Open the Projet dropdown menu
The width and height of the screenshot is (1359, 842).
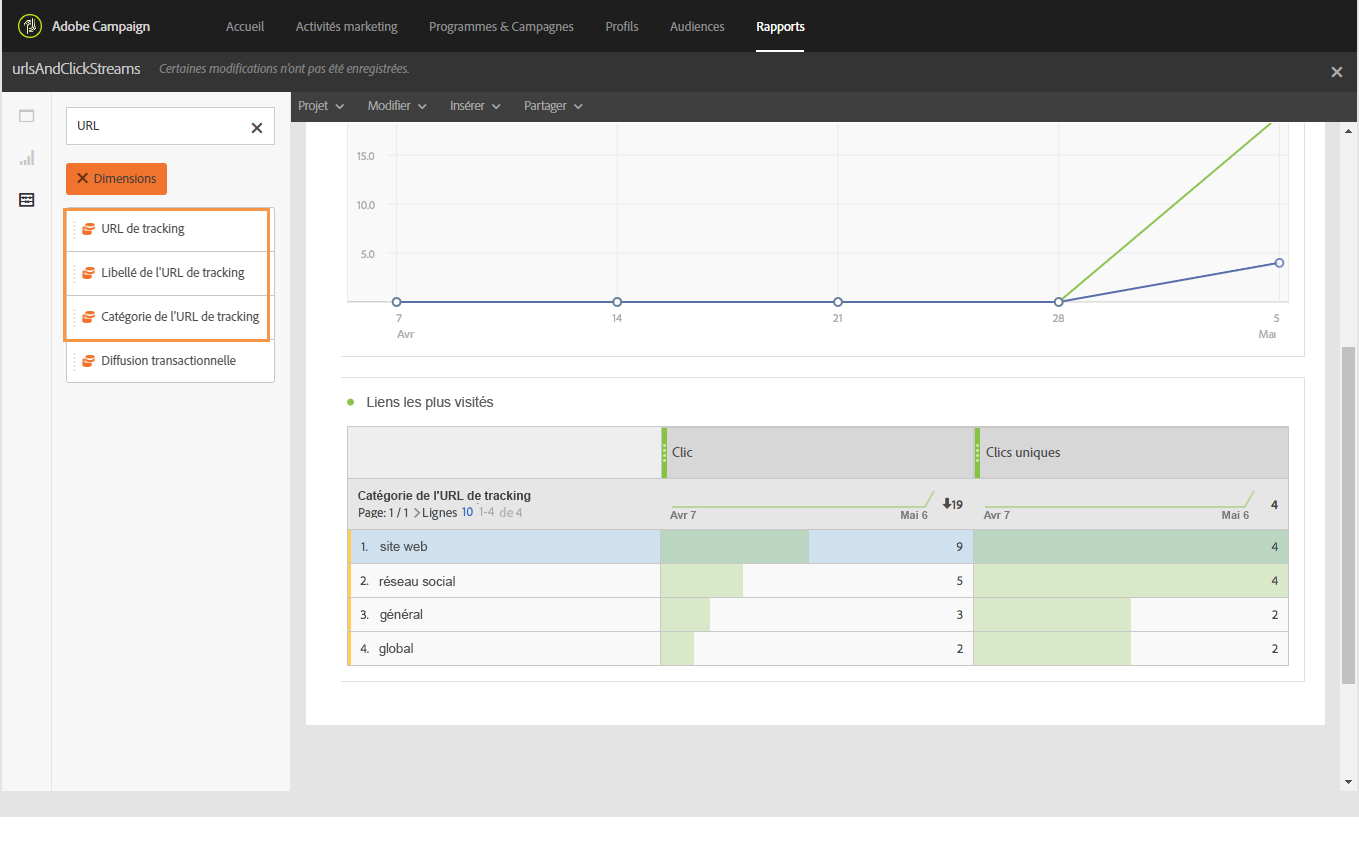point(321,106)
